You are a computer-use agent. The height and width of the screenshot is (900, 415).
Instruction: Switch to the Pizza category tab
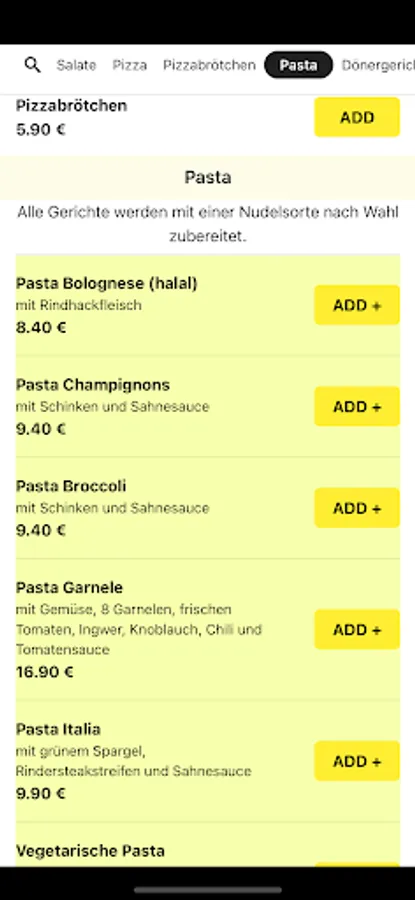pos(130,65)
